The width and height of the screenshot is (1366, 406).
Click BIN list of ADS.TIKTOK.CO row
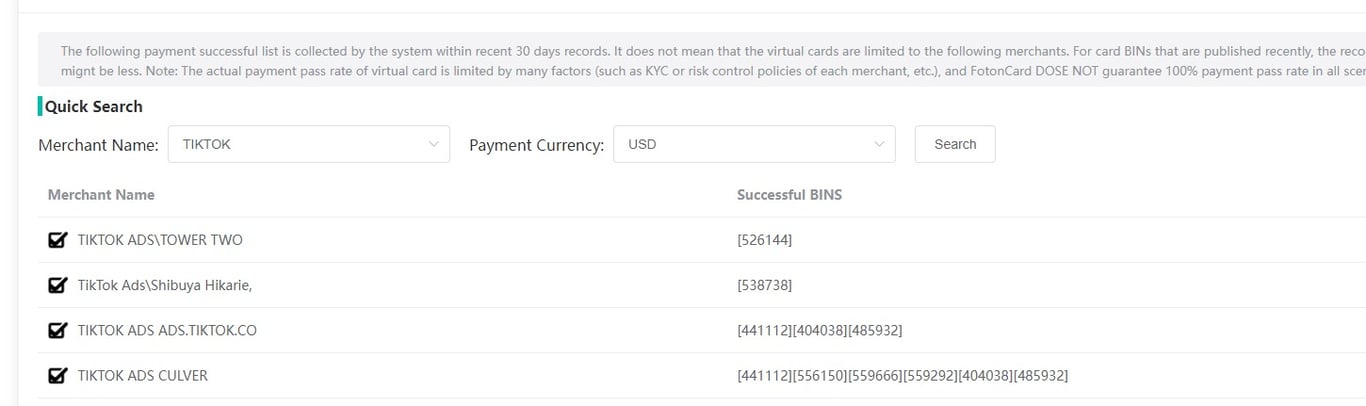pos(820,330)
